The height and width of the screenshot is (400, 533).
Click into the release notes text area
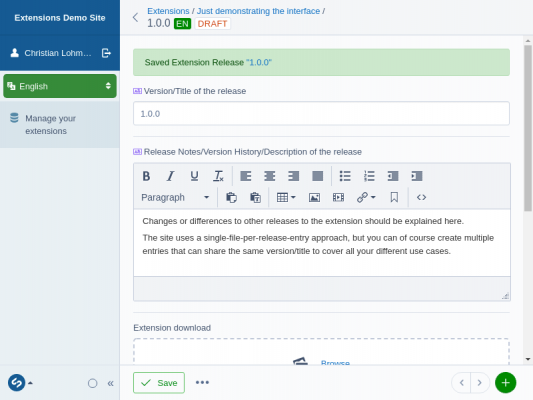tap(322, 243)
